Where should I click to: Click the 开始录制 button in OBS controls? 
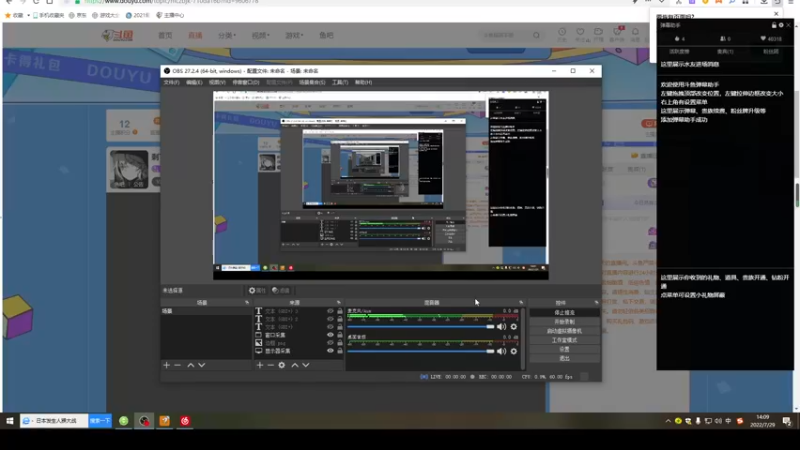coord(564,322)
